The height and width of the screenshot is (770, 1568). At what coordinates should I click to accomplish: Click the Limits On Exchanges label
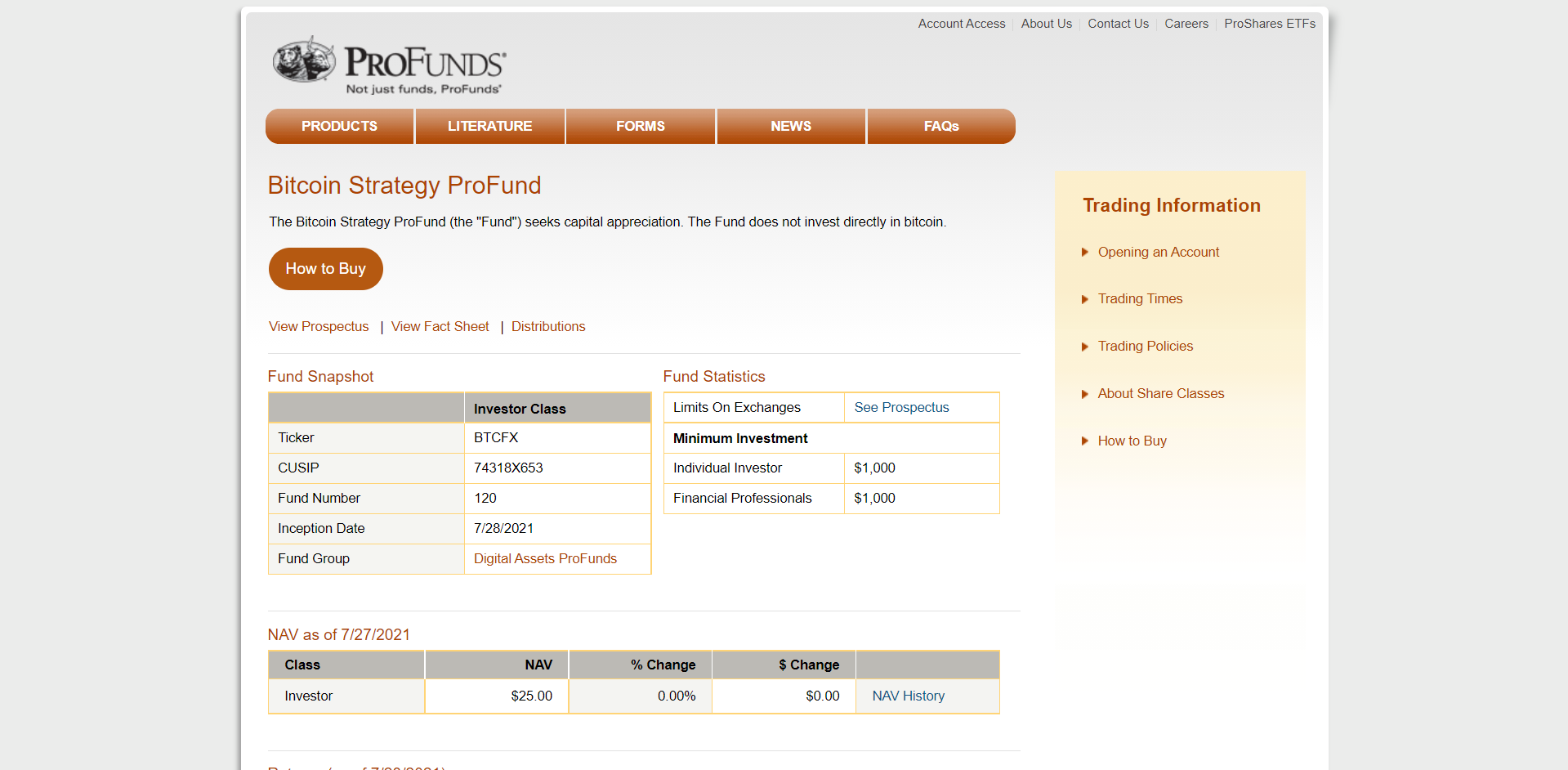click(737, 408)
